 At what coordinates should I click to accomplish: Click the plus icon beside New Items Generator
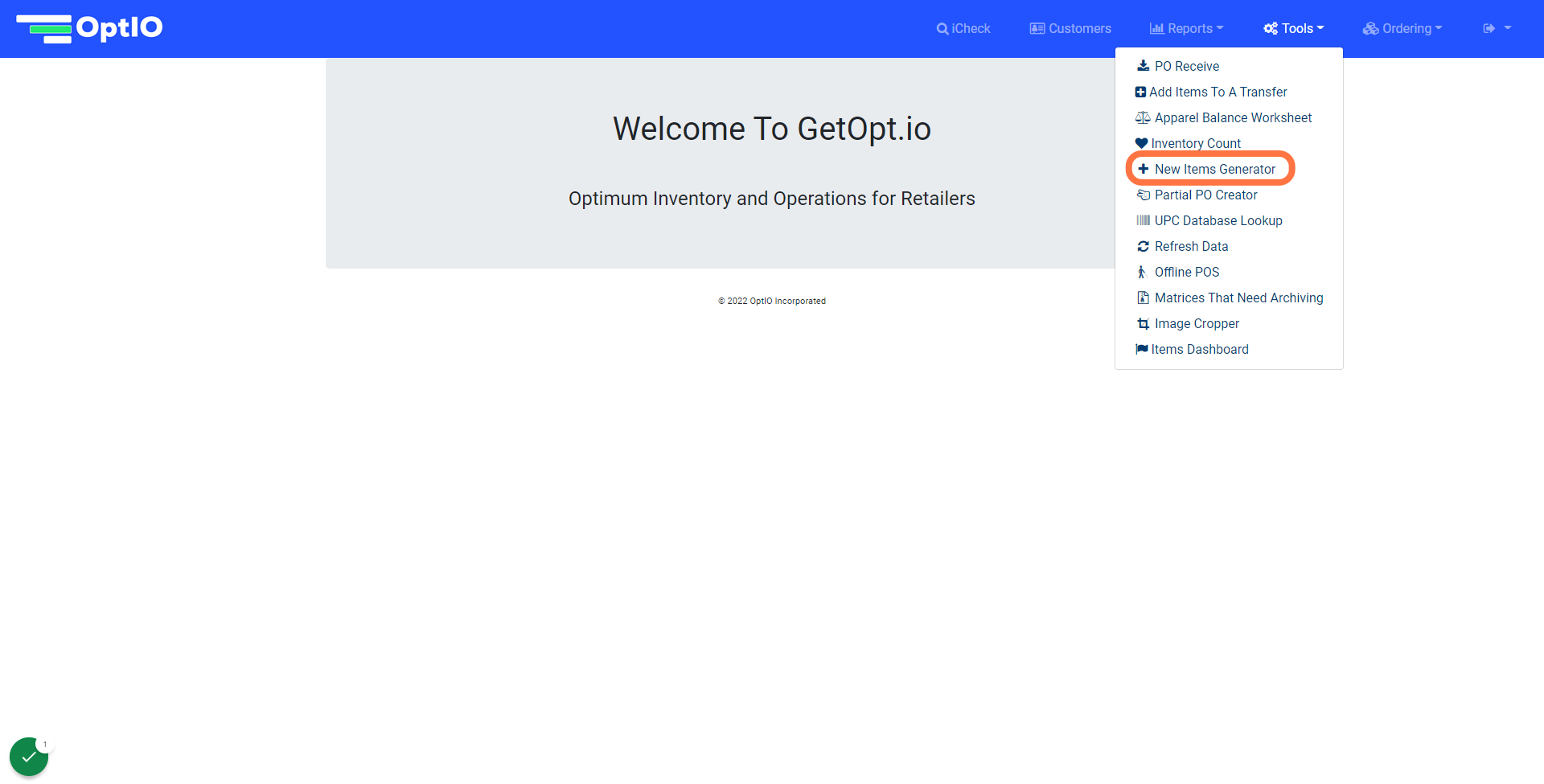1143,169
